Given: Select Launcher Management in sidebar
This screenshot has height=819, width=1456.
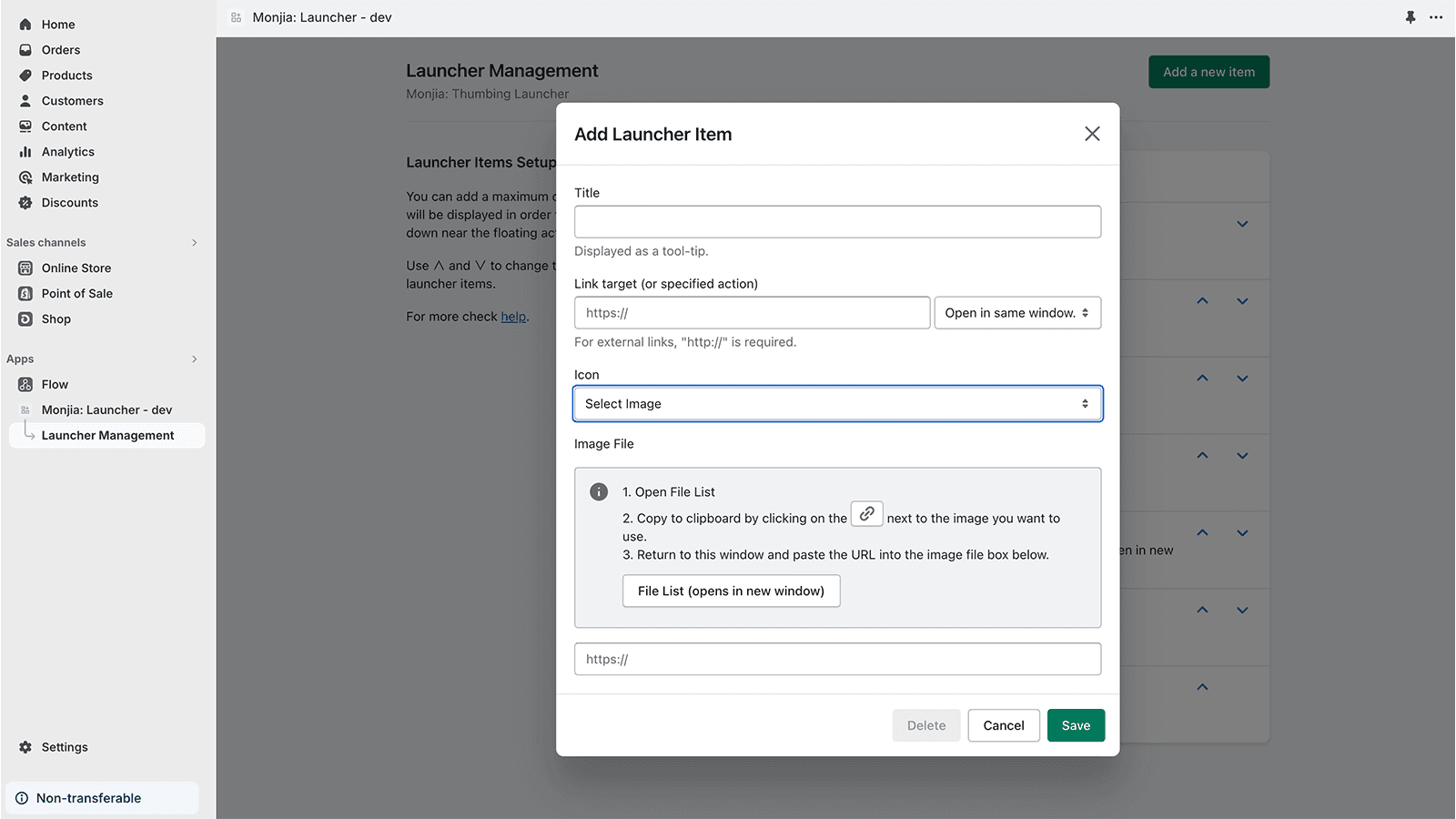Looking at the screenshot, I should [107, 436].
